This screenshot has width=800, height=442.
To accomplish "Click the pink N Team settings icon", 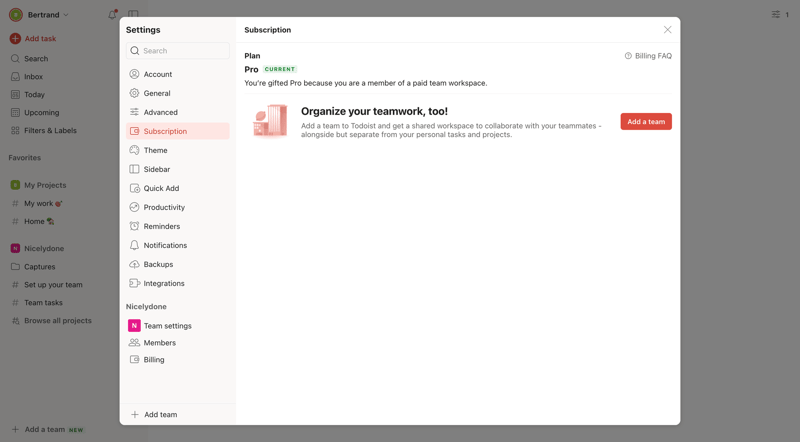I will pos(134,325).
